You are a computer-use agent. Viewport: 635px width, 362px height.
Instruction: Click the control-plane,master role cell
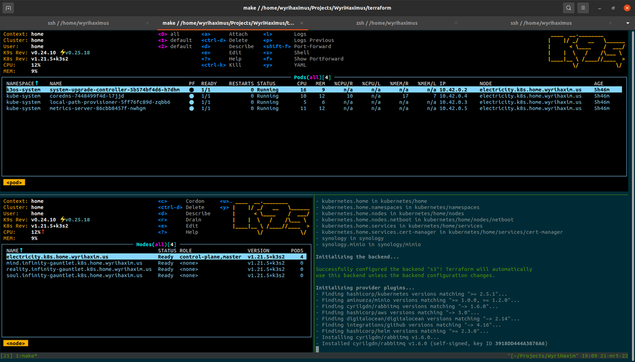(210, 257)
